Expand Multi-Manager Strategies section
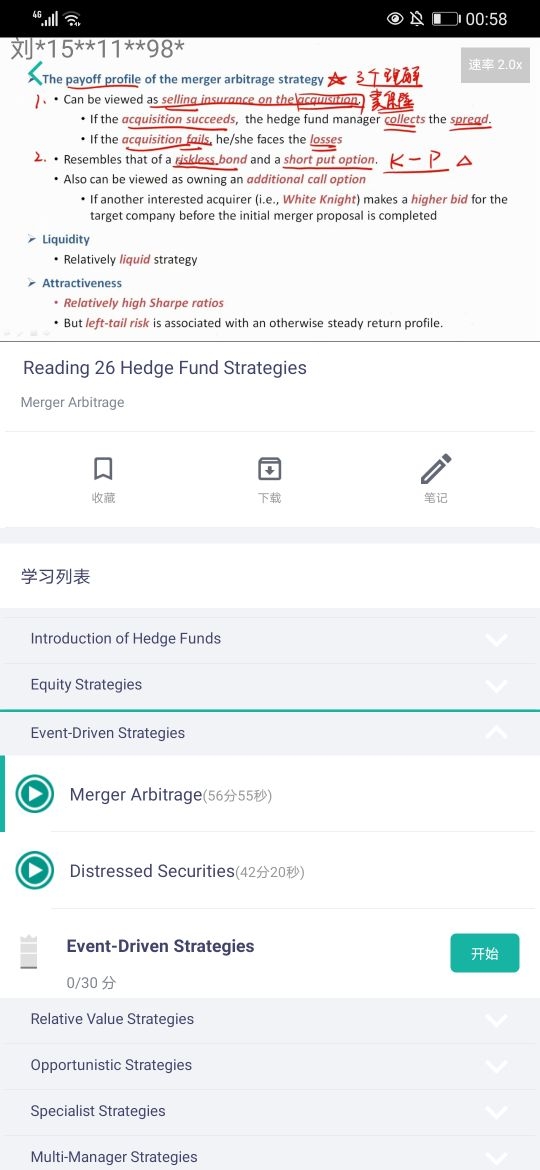540x1170 pixels. tap(270, 1155)
